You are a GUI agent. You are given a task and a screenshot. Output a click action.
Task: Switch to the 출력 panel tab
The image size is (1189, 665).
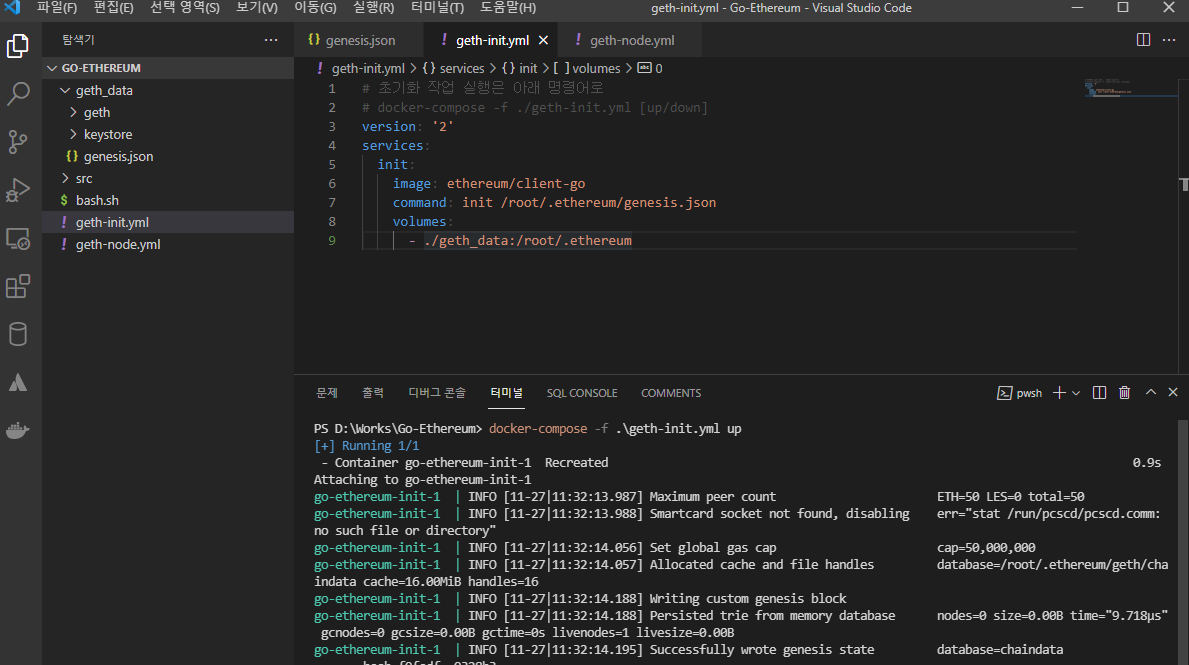click(372, 393)
